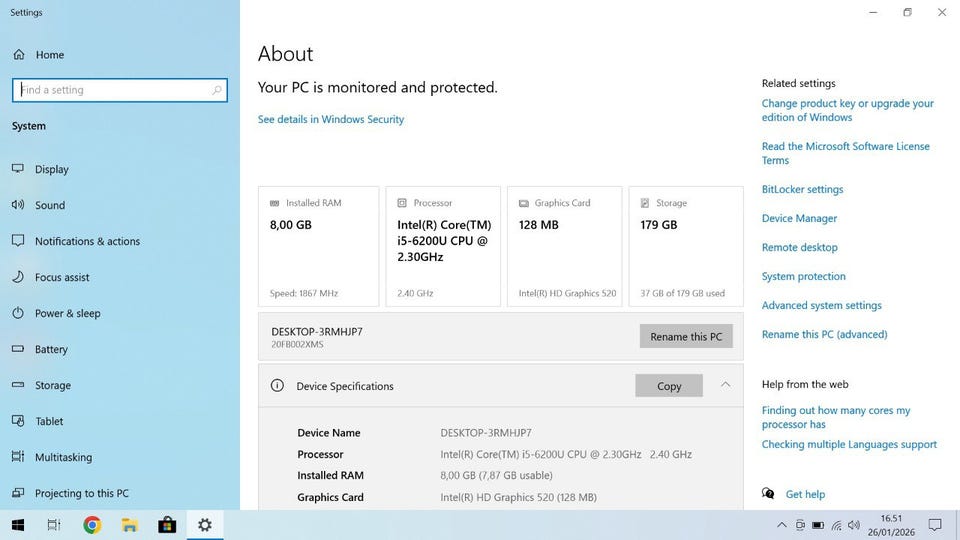Viewport: 960px width, 540px height.
Task: Open System protection link
Action: (803, 276)
